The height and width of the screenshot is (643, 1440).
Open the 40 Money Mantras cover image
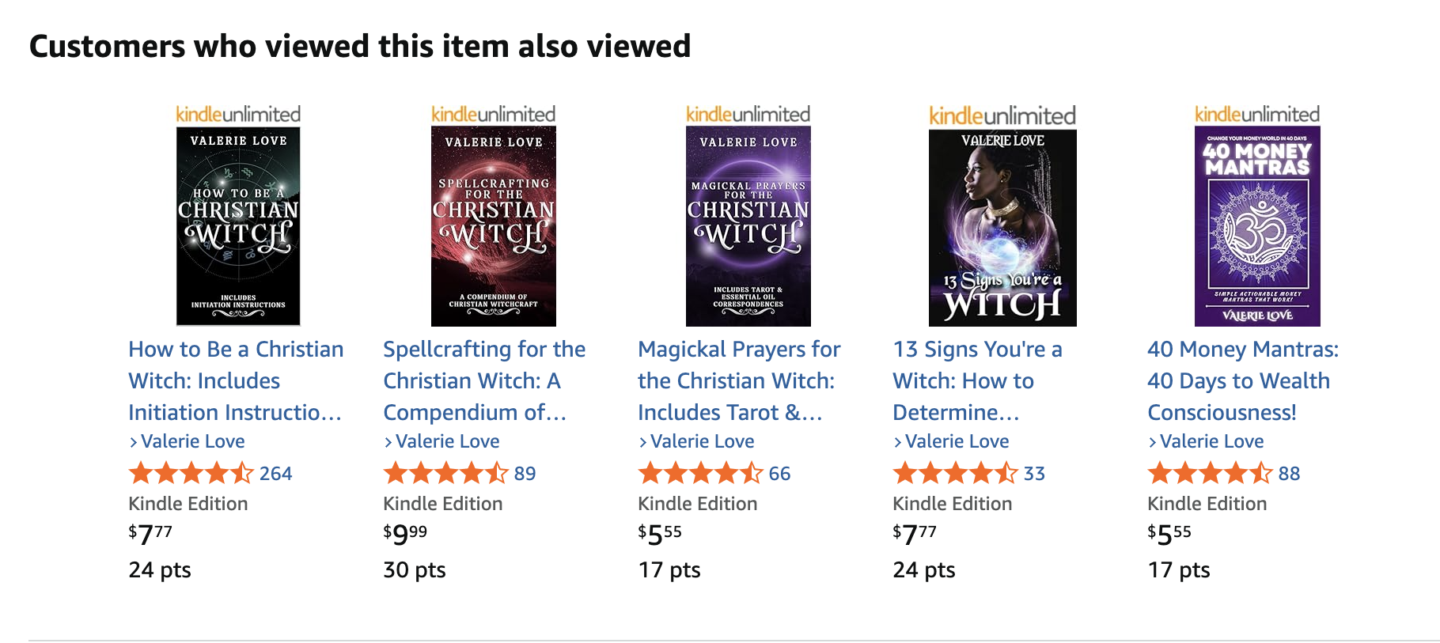(x=1257, y=226)
